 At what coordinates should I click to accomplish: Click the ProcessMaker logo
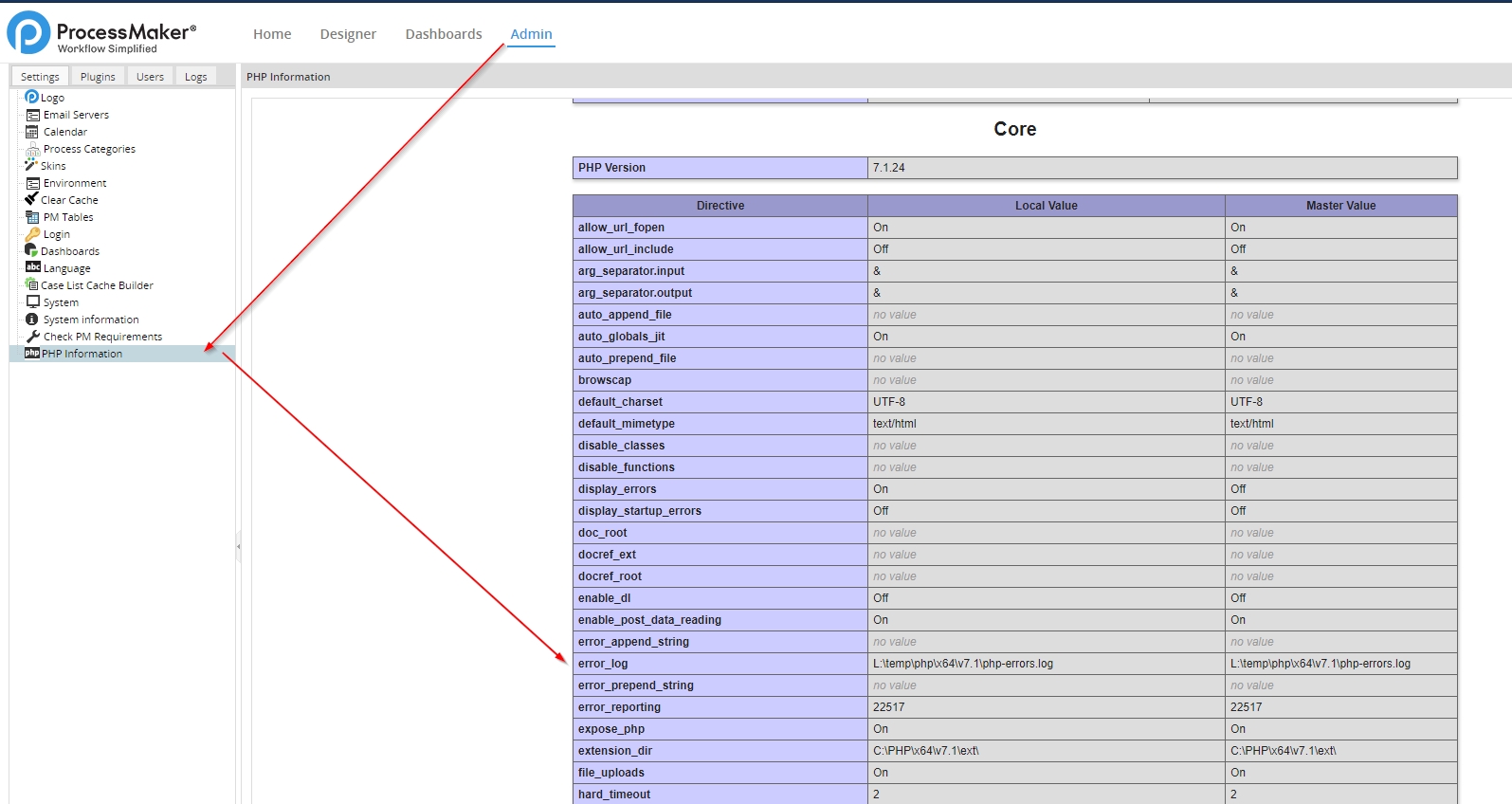pyautogui.click(x=101, y=33)
